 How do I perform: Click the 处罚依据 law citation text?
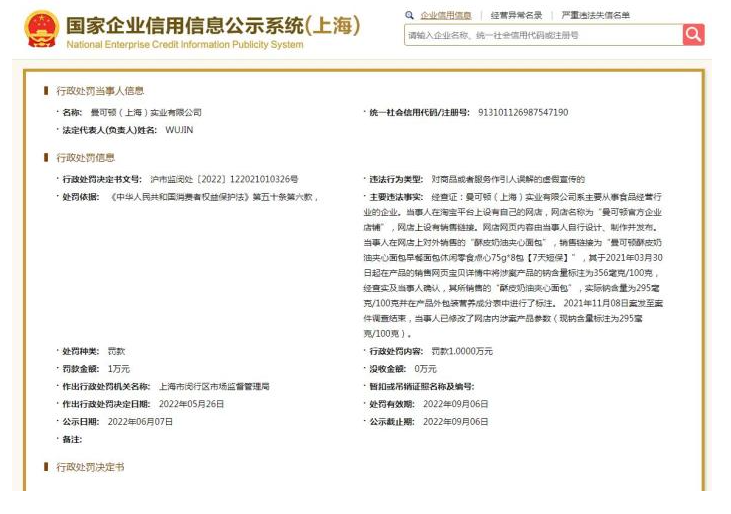214,197
